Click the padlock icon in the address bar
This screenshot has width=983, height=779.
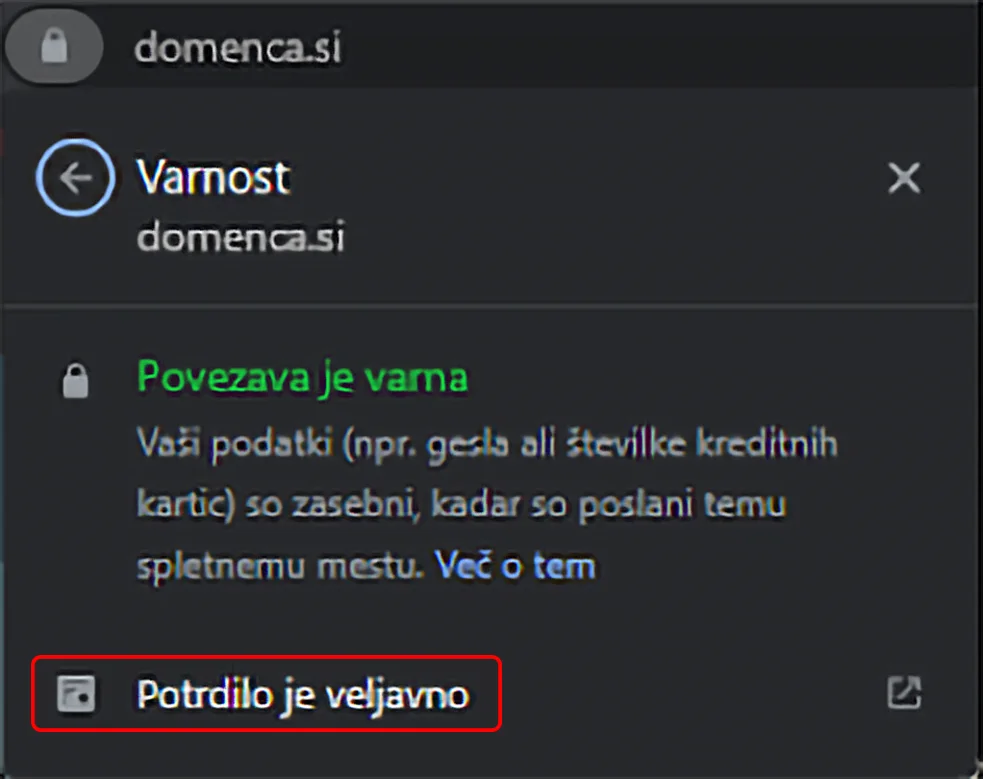click(x=54, y=48)
